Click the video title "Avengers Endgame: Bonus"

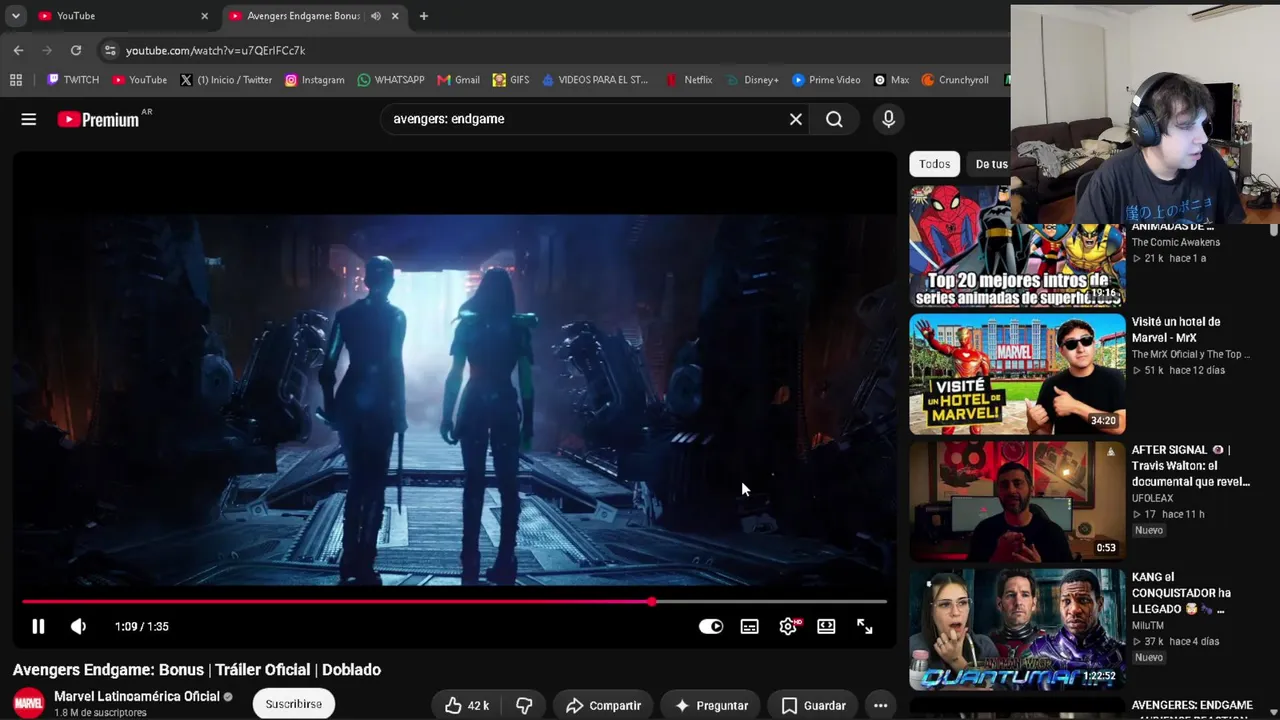click(197, 670)
